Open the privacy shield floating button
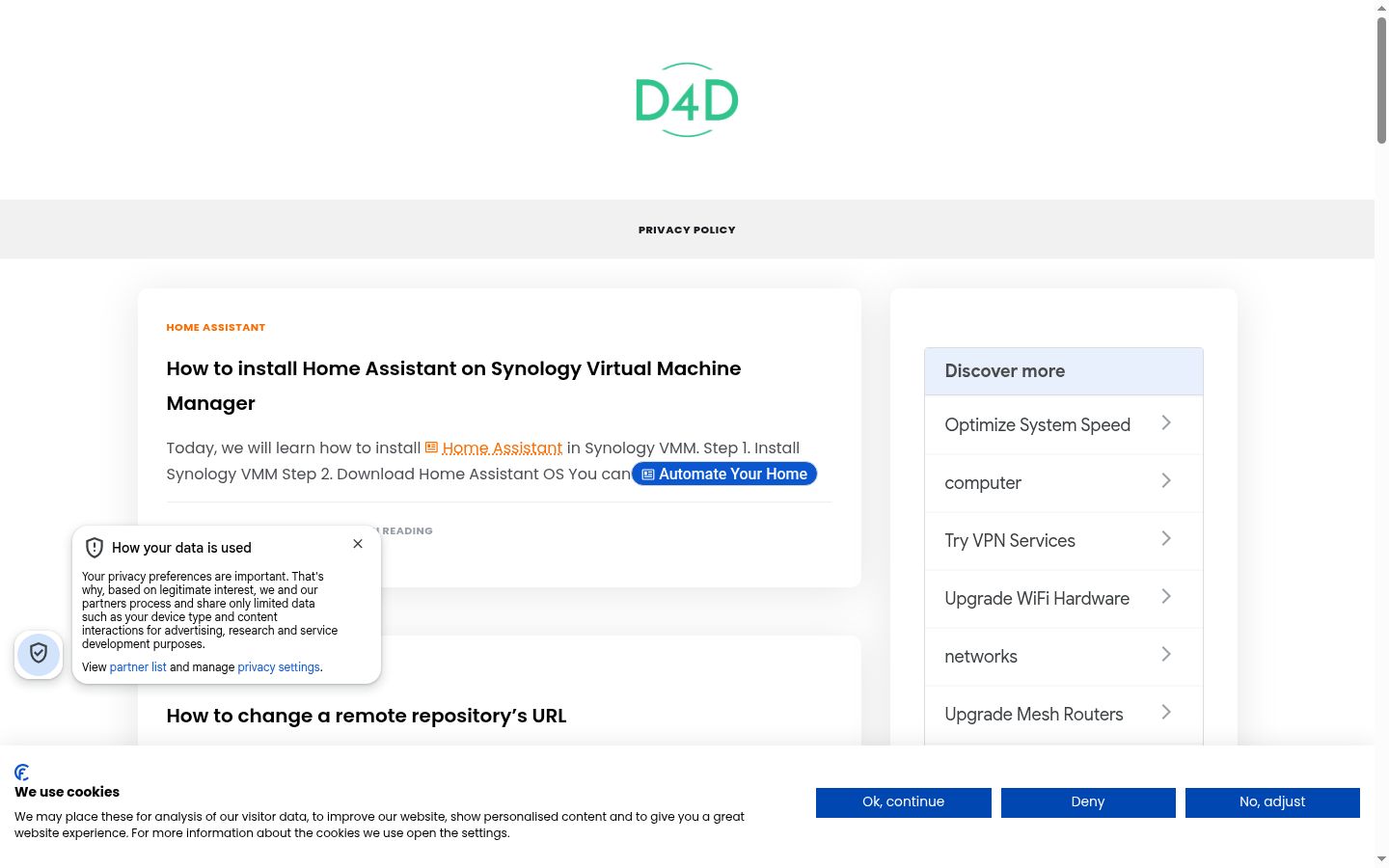The width and height of the screenshot is (1389, 868). [39, 655]
